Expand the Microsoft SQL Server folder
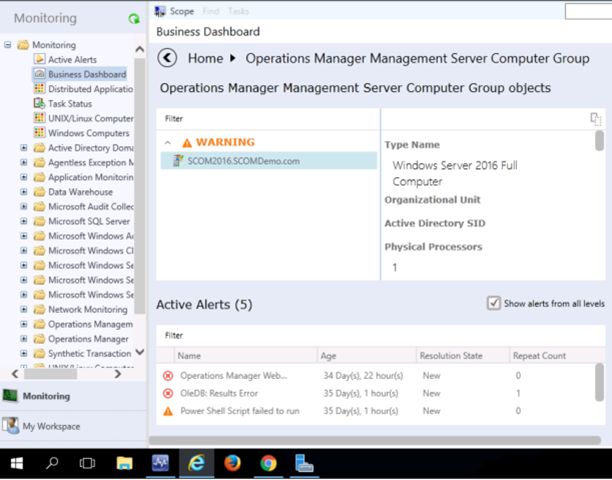The image size is (612, 480). pos(24,221)
